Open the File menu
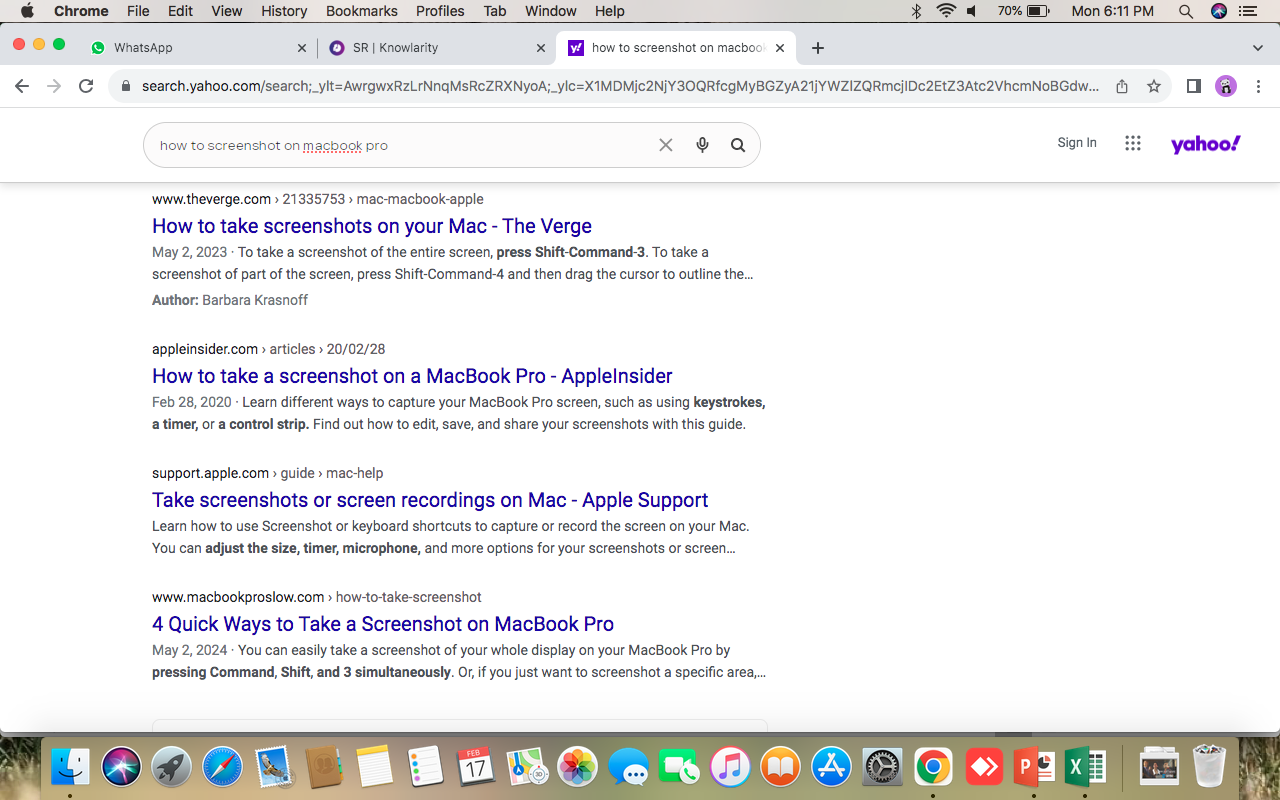Viewport: 1280px width, 800px height. click(138, 11)
